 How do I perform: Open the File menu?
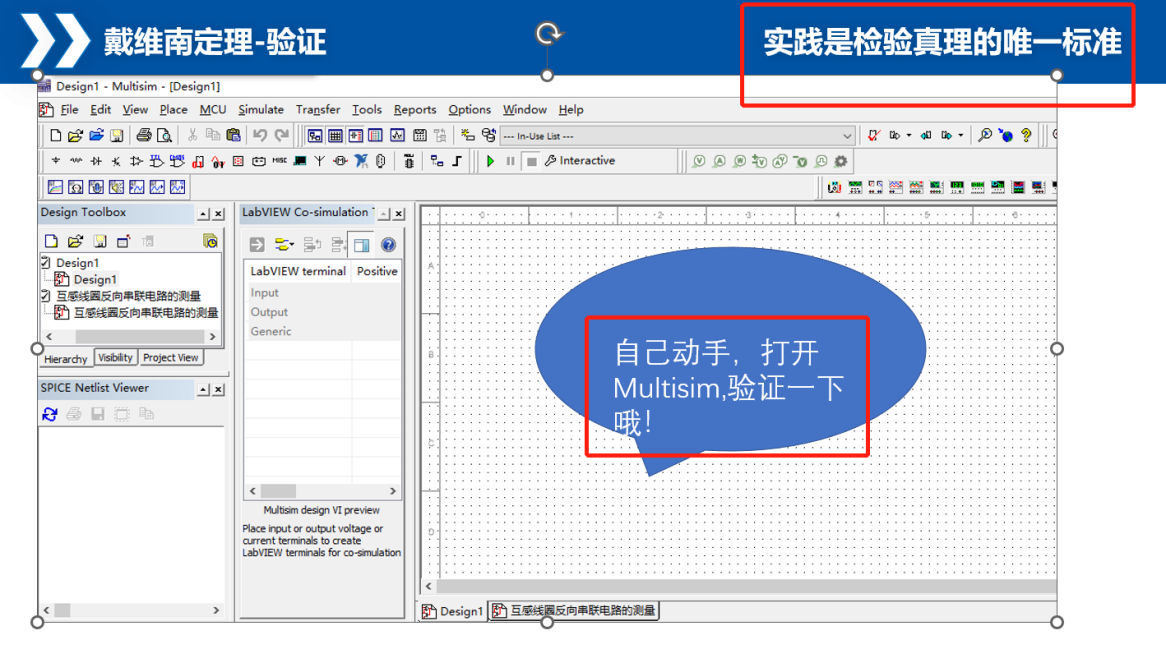[x=69, y=109]
